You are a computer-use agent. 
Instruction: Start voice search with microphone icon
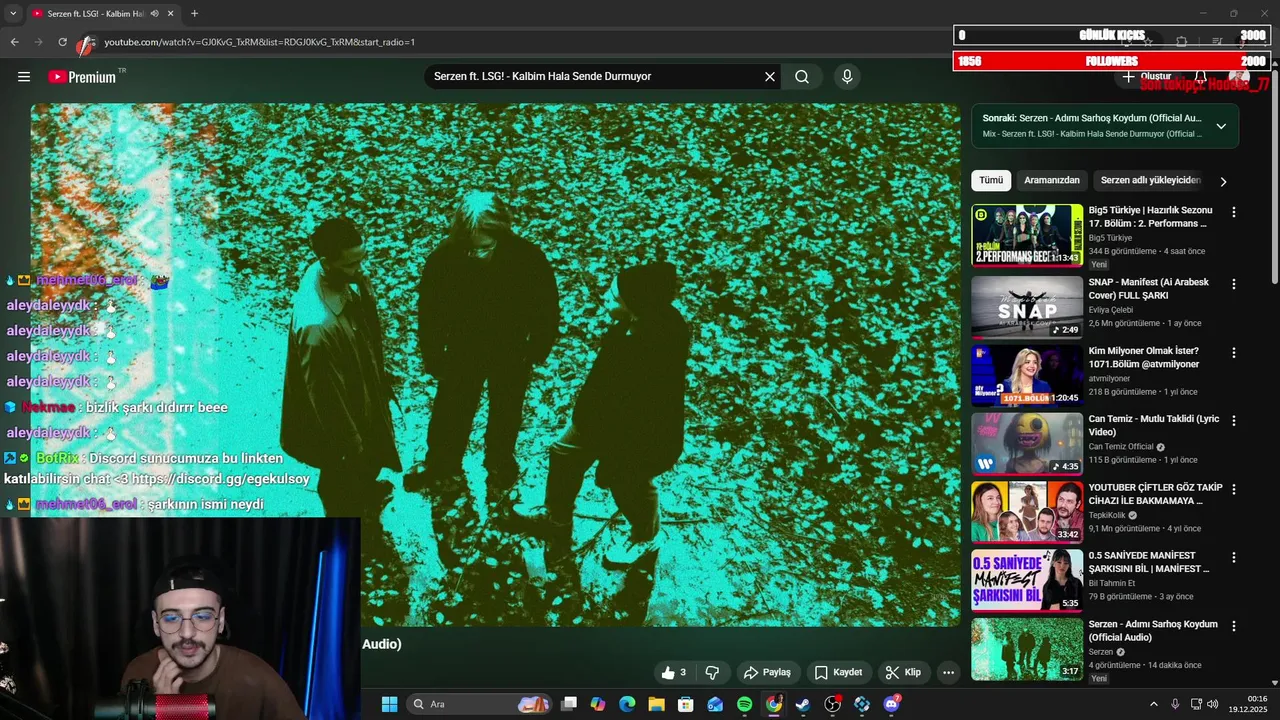point(847,77)
